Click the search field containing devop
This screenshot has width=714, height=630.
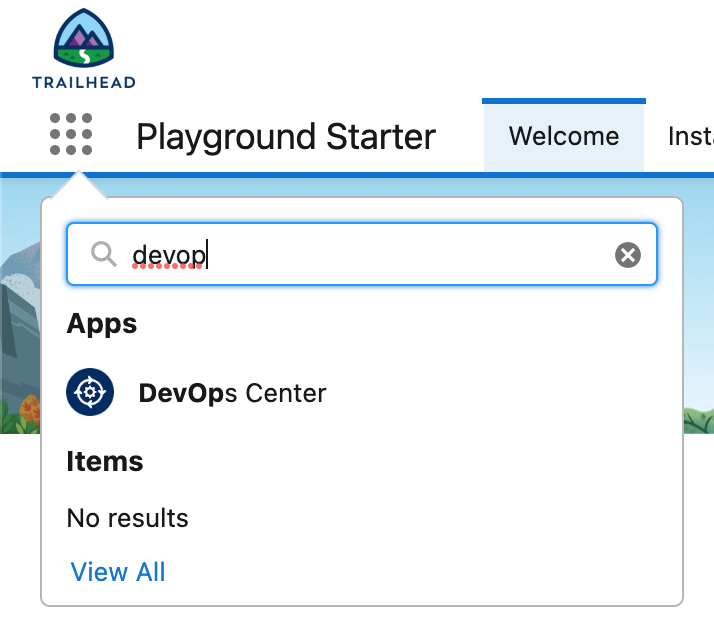tap(362, 254)
